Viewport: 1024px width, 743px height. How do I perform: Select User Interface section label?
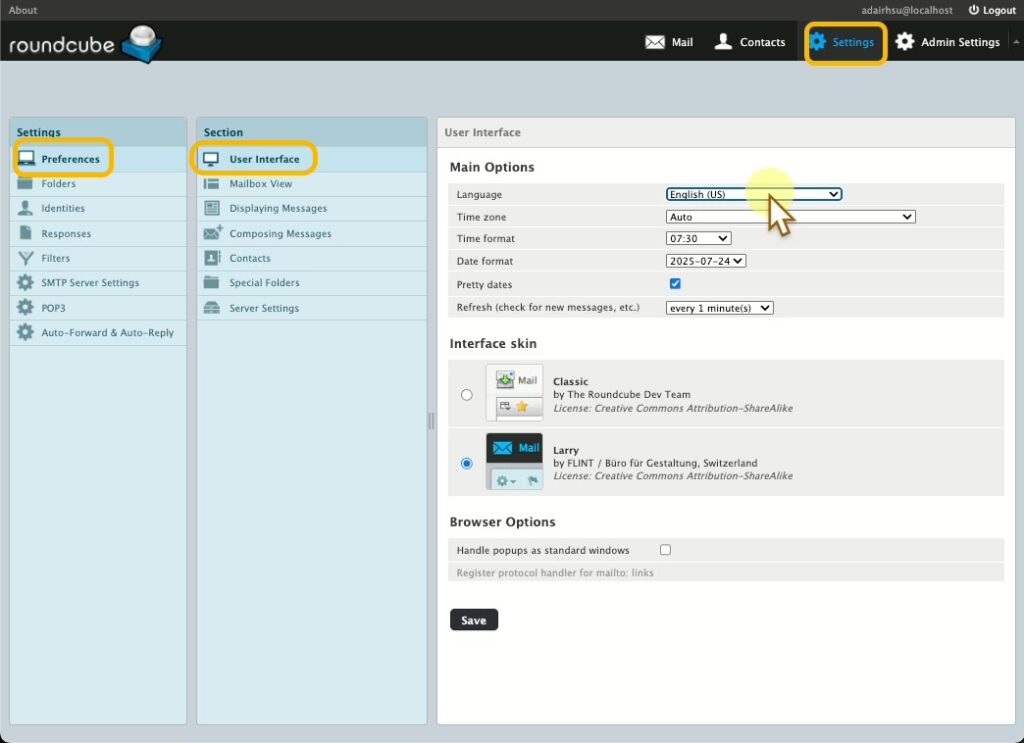point(264,159)
